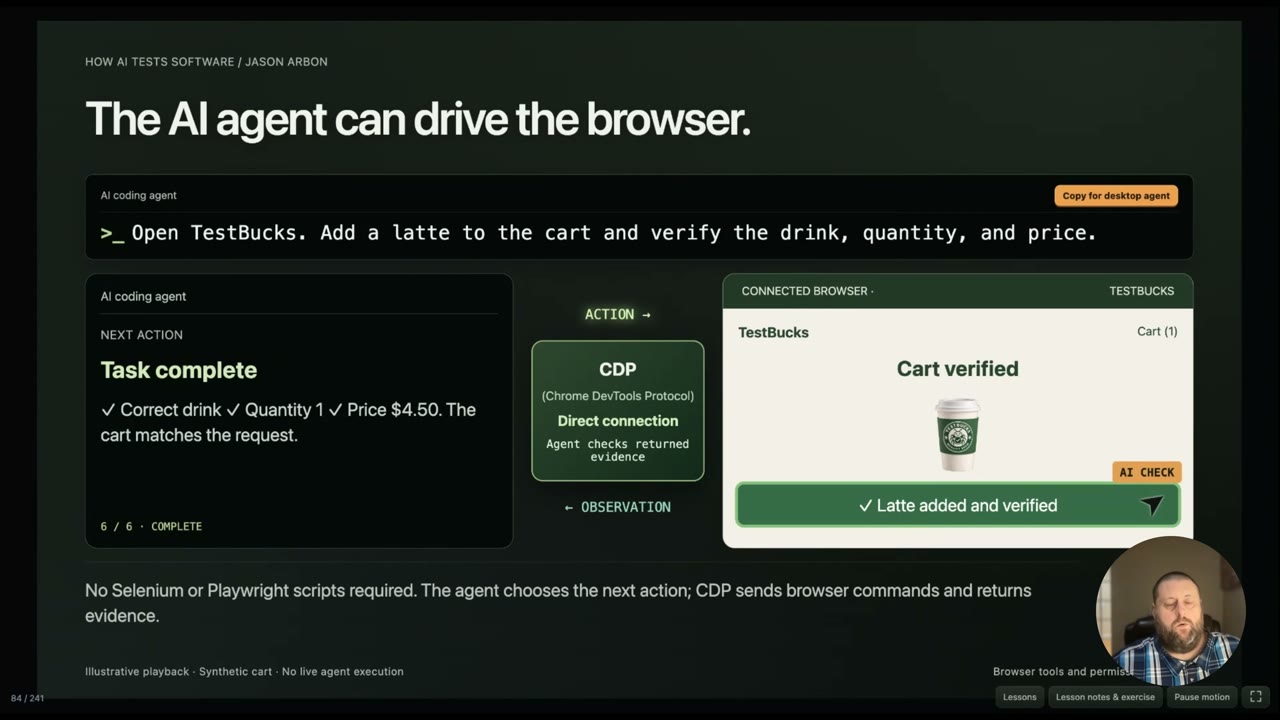The image size is (1280, 720).
Task: Open the Lessons panel
Action: pos(1019,697)
